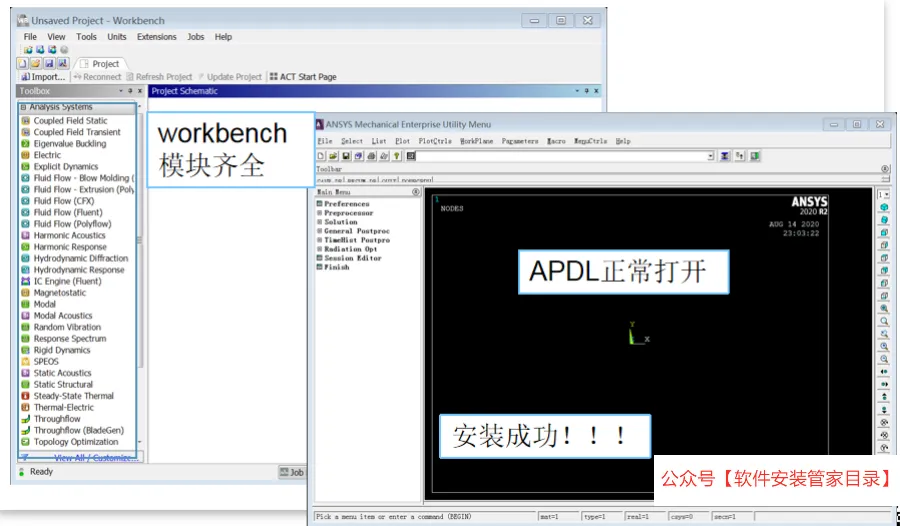Open Workbench Jobs menu

[x=196, y=37]
